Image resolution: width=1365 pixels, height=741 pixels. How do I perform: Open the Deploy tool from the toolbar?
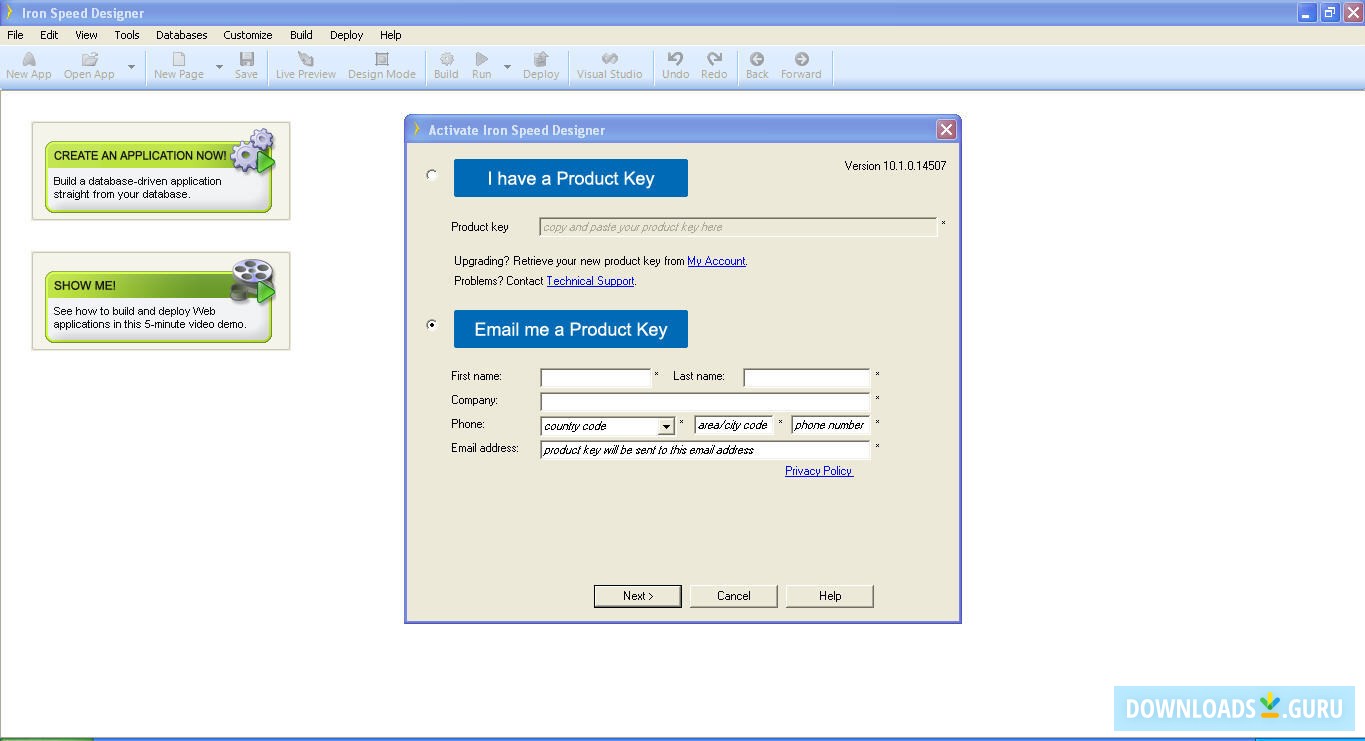tap(541, 64)
